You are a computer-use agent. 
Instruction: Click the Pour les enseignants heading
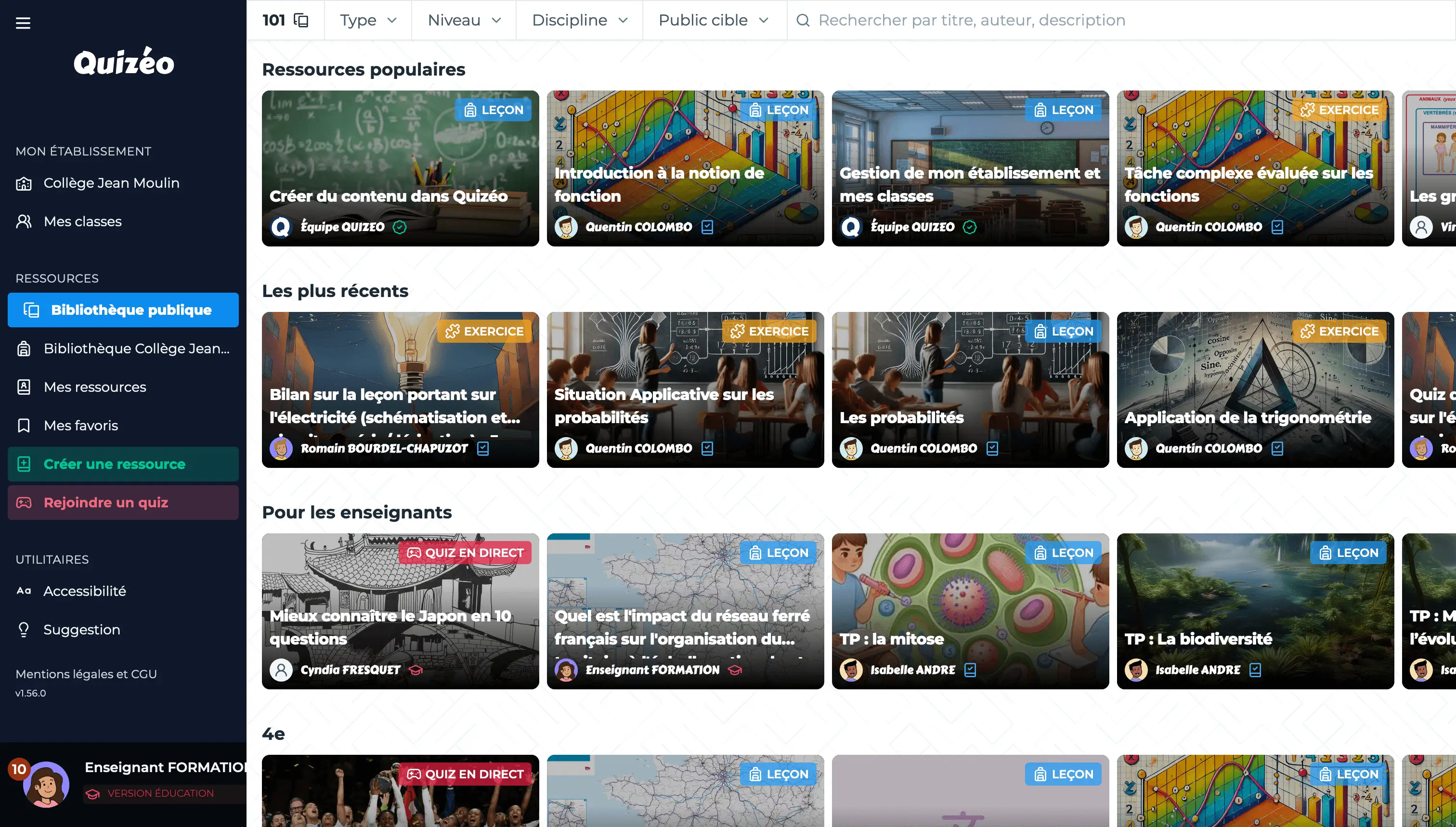tap(357, 512)
